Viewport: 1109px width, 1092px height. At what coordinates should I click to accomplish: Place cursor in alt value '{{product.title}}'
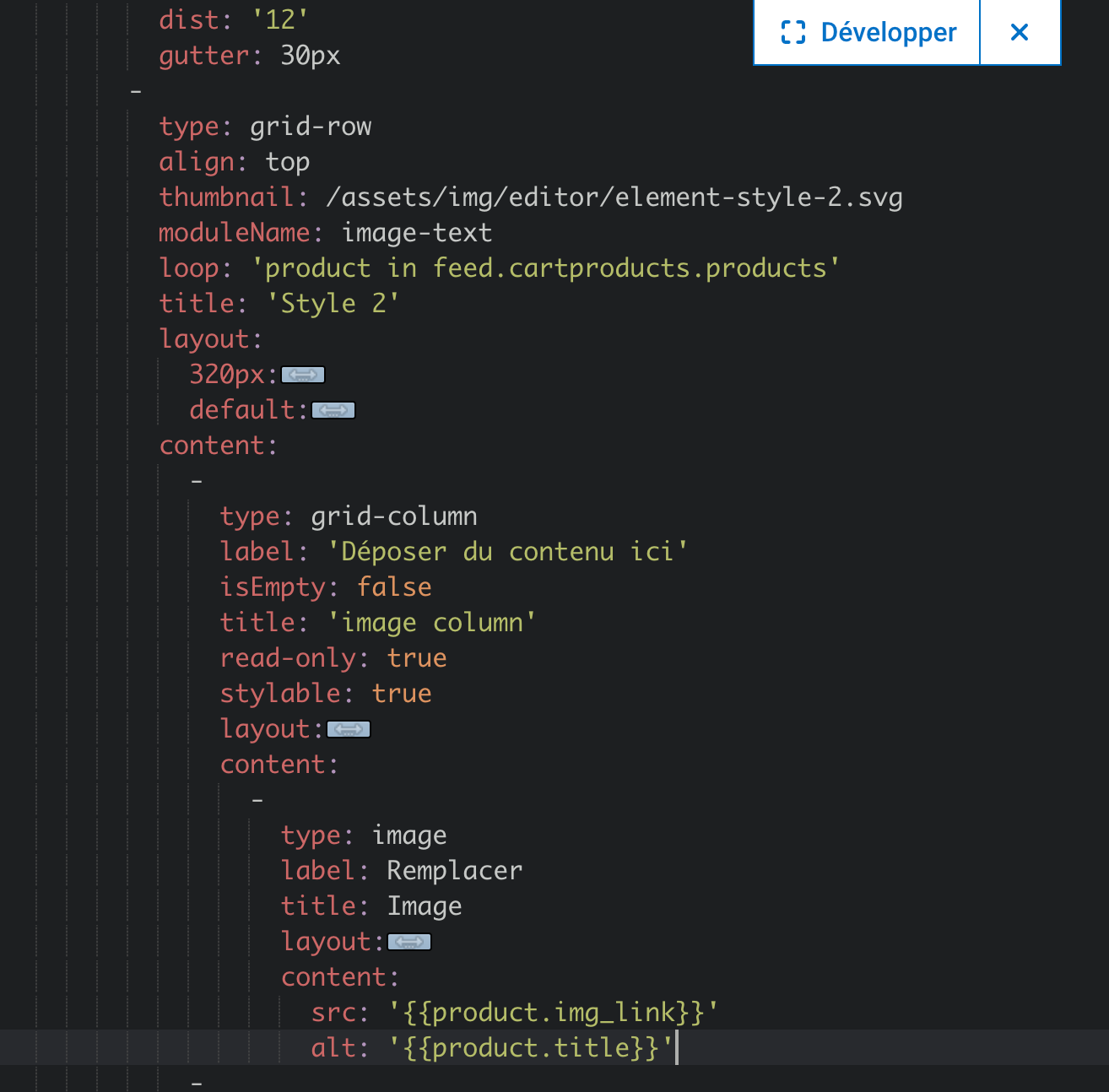click(531, 1048)
